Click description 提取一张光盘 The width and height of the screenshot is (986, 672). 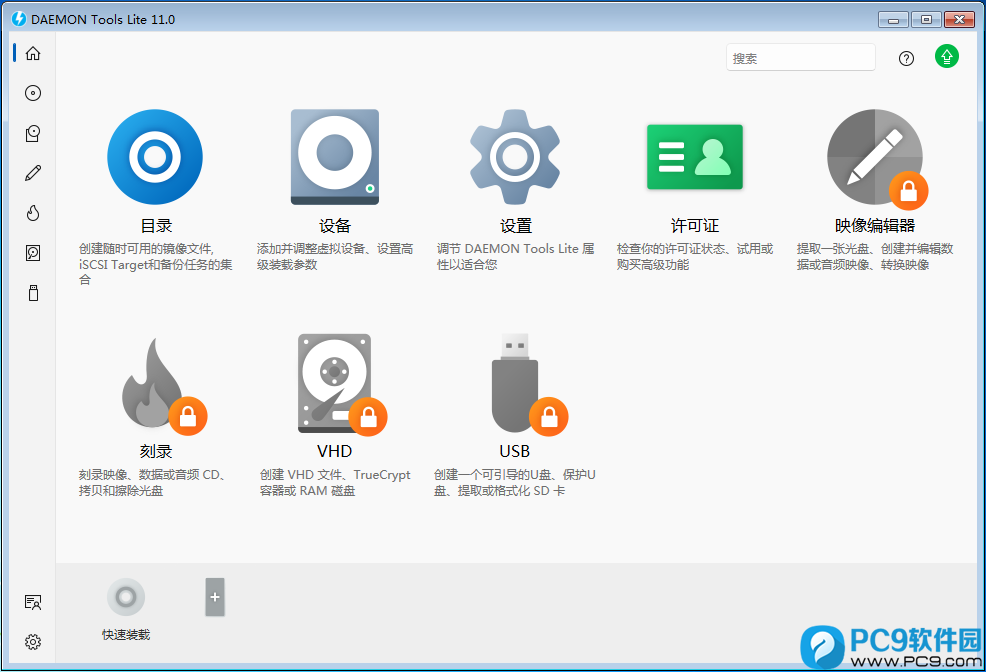[x=875, y=256]
